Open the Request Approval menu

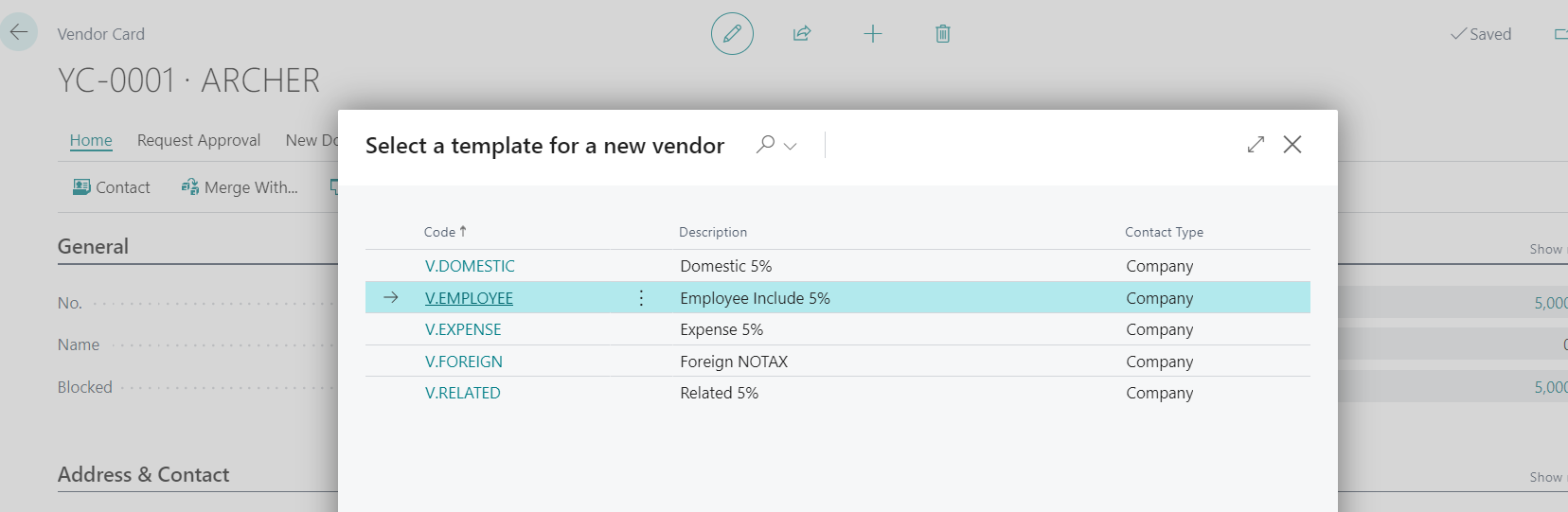click(199, 140)
